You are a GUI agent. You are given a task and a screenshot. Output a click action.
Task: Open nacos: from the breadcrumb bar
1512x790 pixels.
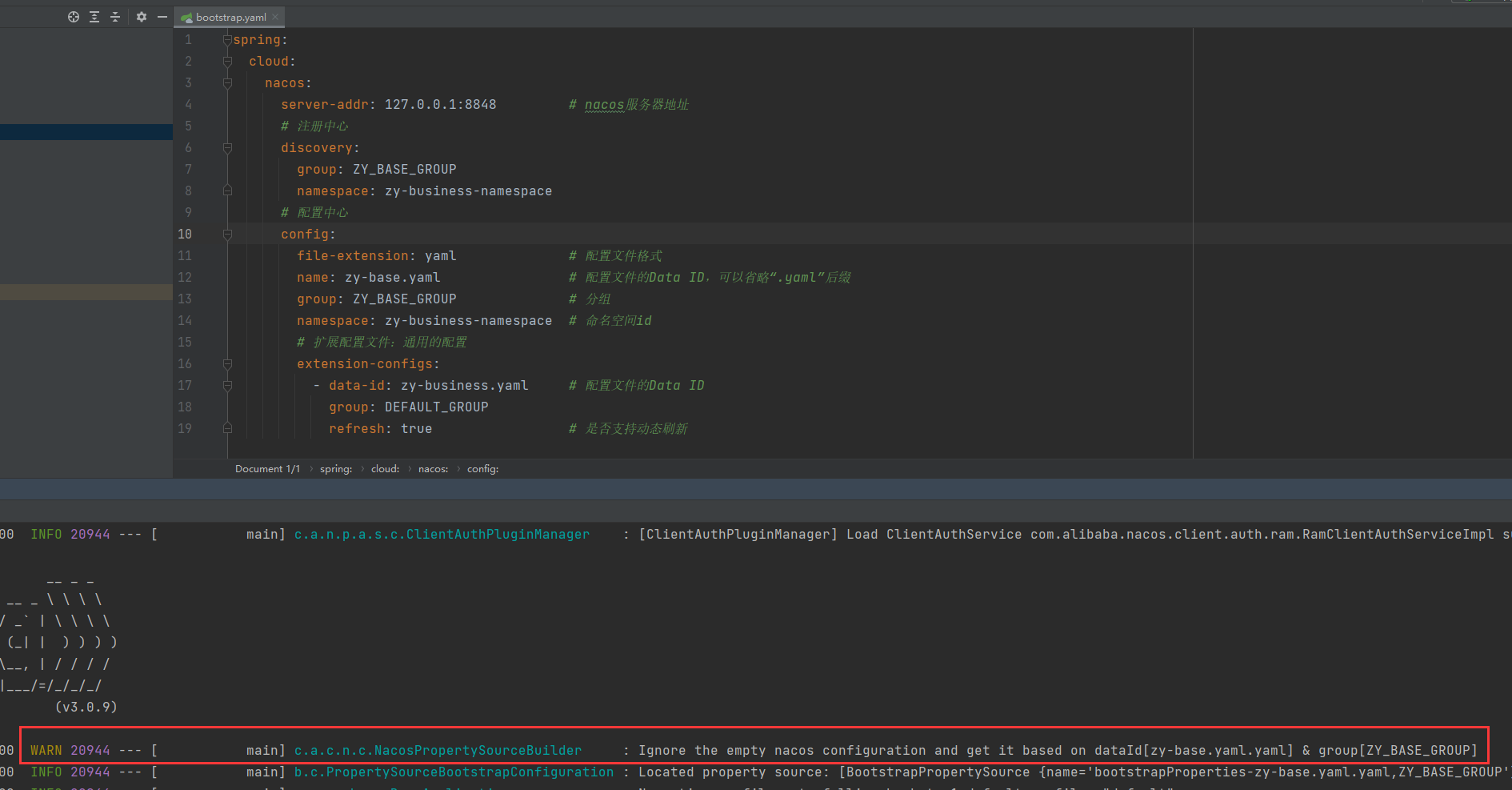click(x=432, y=468)
